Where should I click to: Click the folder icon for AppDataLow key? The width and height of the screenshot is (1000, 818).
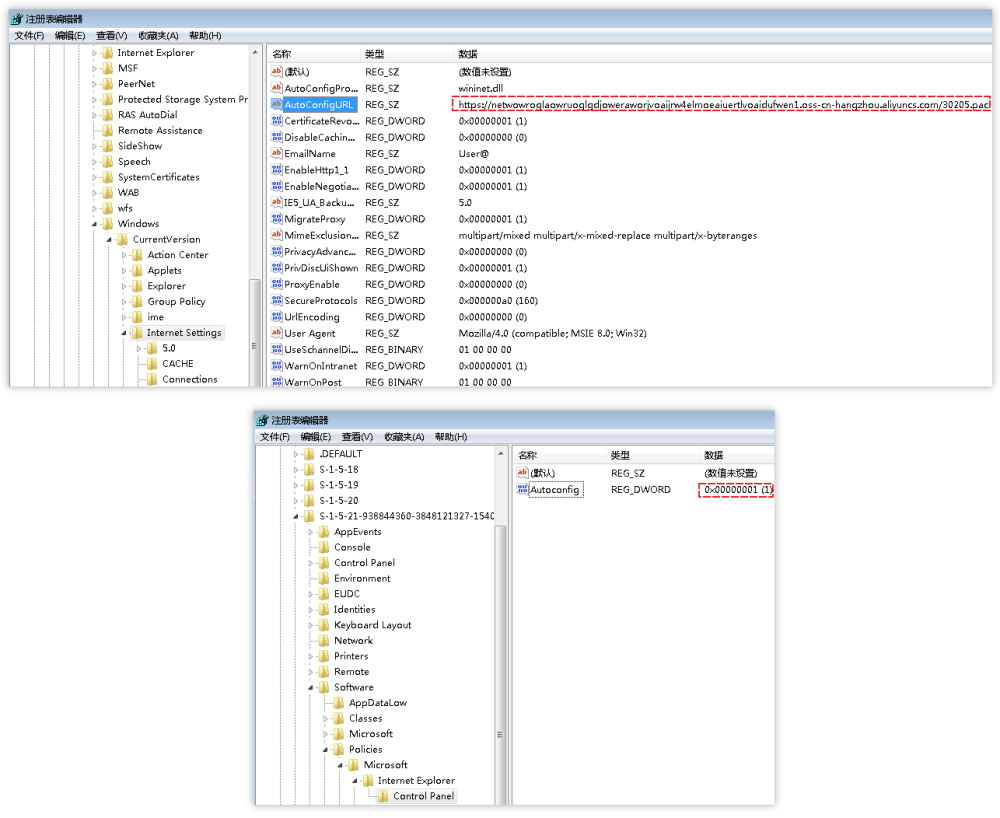[338, 703]
